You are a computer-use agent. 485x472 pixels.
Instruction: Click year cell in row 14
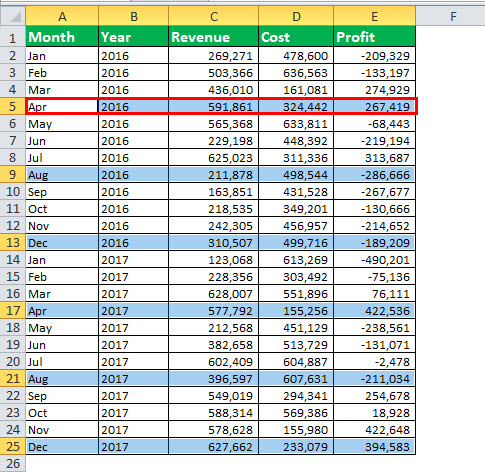[134, 260]
